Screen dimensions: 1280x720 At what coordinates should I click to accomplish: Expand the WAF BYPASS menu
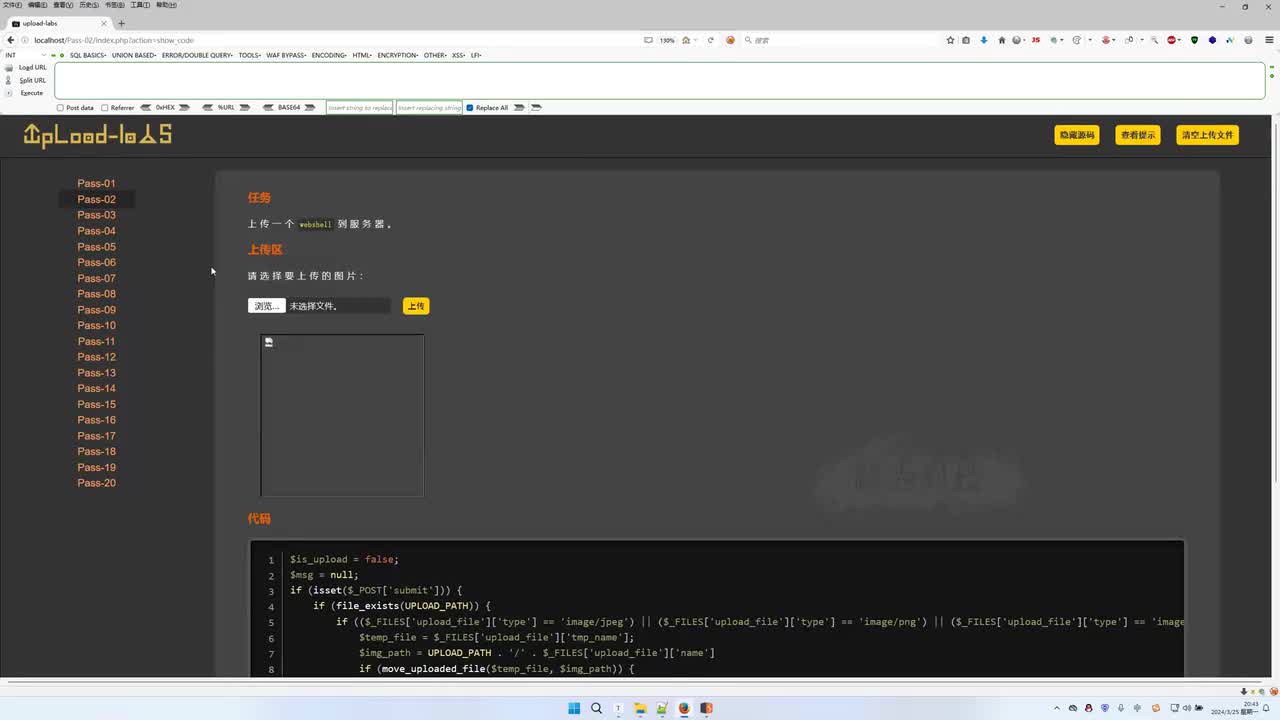click(287, 55)
